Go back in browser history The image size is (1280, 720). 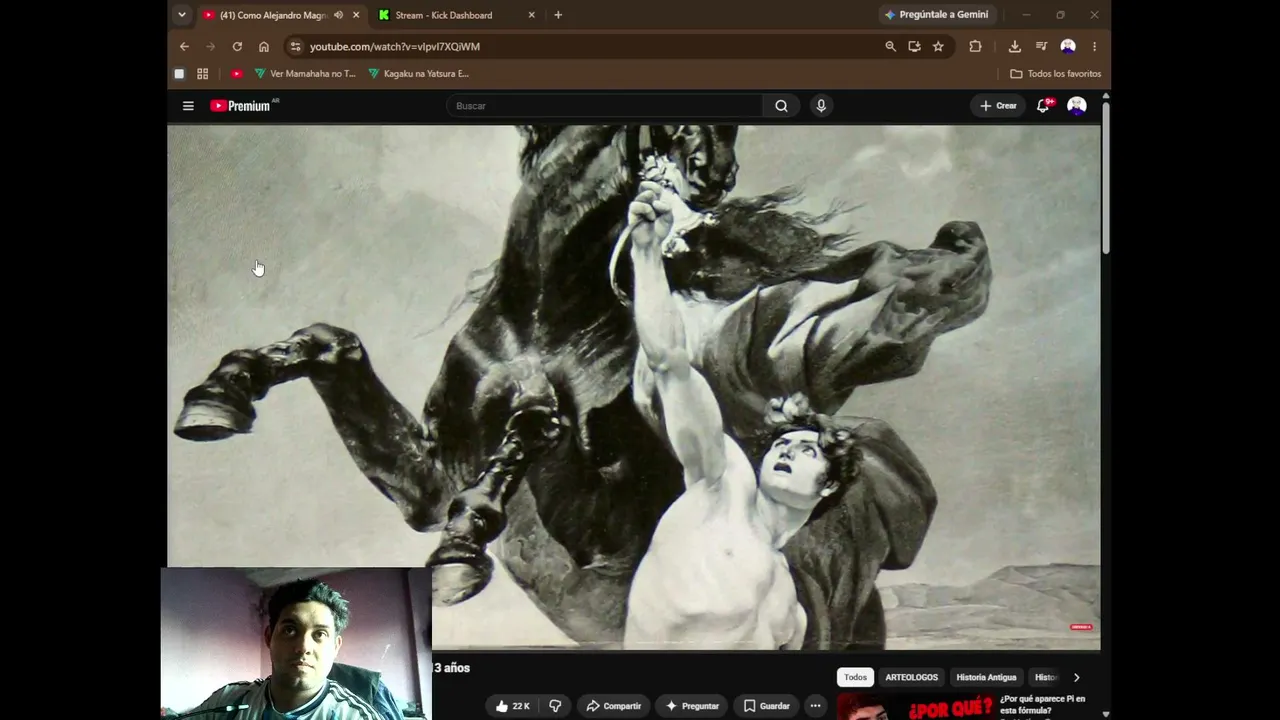(x=184, y=46)
